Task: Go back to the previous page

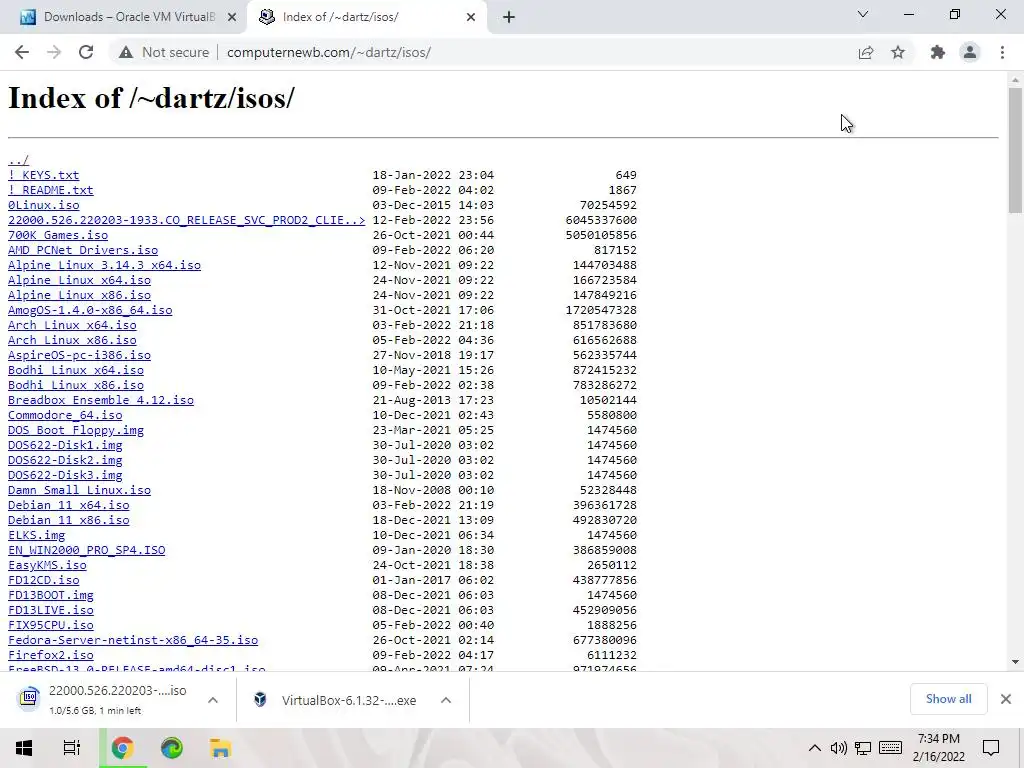Action: coord(22,52)
